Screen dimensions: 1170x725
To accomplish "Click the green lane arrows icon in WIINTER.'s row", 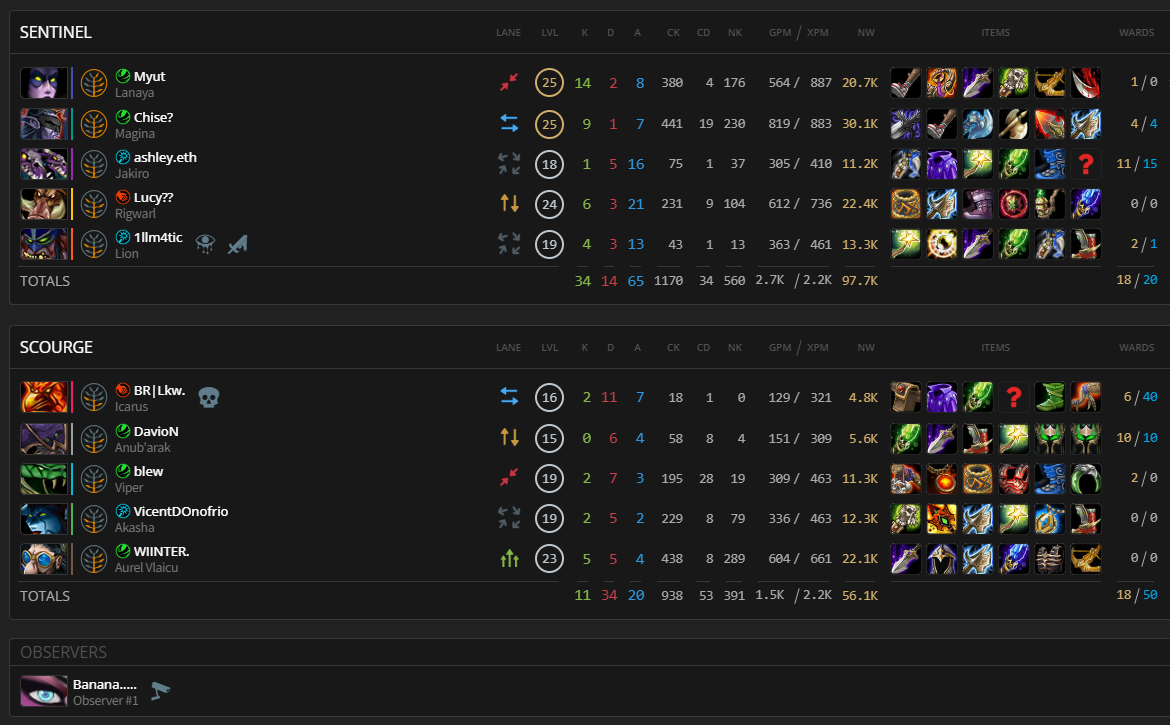I will (x=509, y=559).
